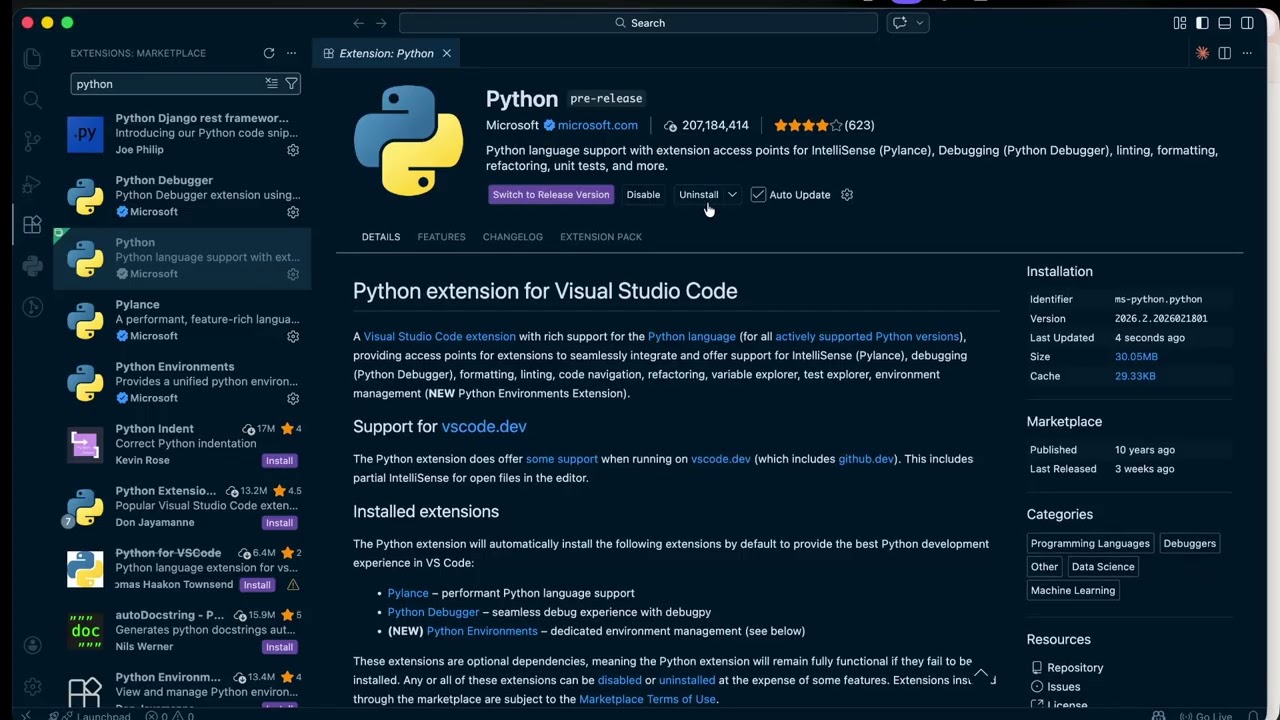The width and height of the screenshot is (1280, 720).
Task: Go back with the navigation arrow
Action: point(359,23)
